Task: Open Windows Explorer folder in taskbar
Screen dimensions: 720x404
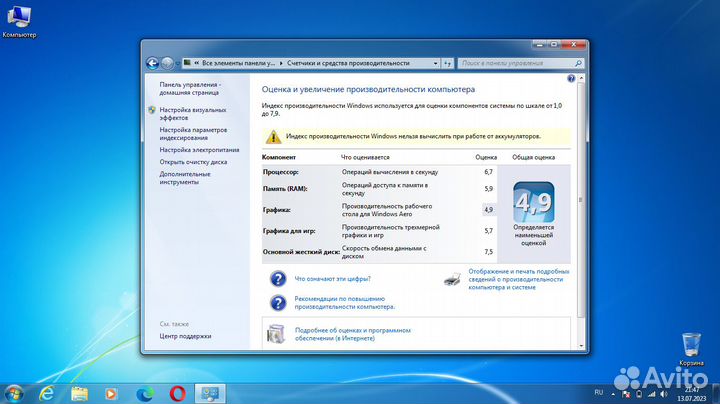Action: (79, 394)
